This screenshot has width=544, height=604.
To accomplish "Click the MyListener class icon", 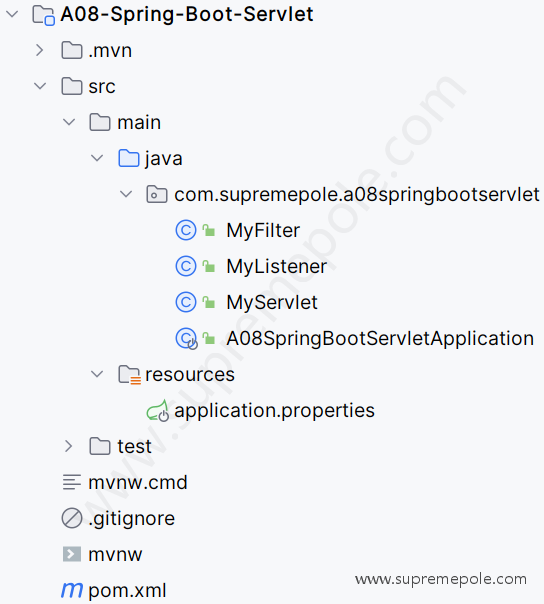I will (186, 266).
